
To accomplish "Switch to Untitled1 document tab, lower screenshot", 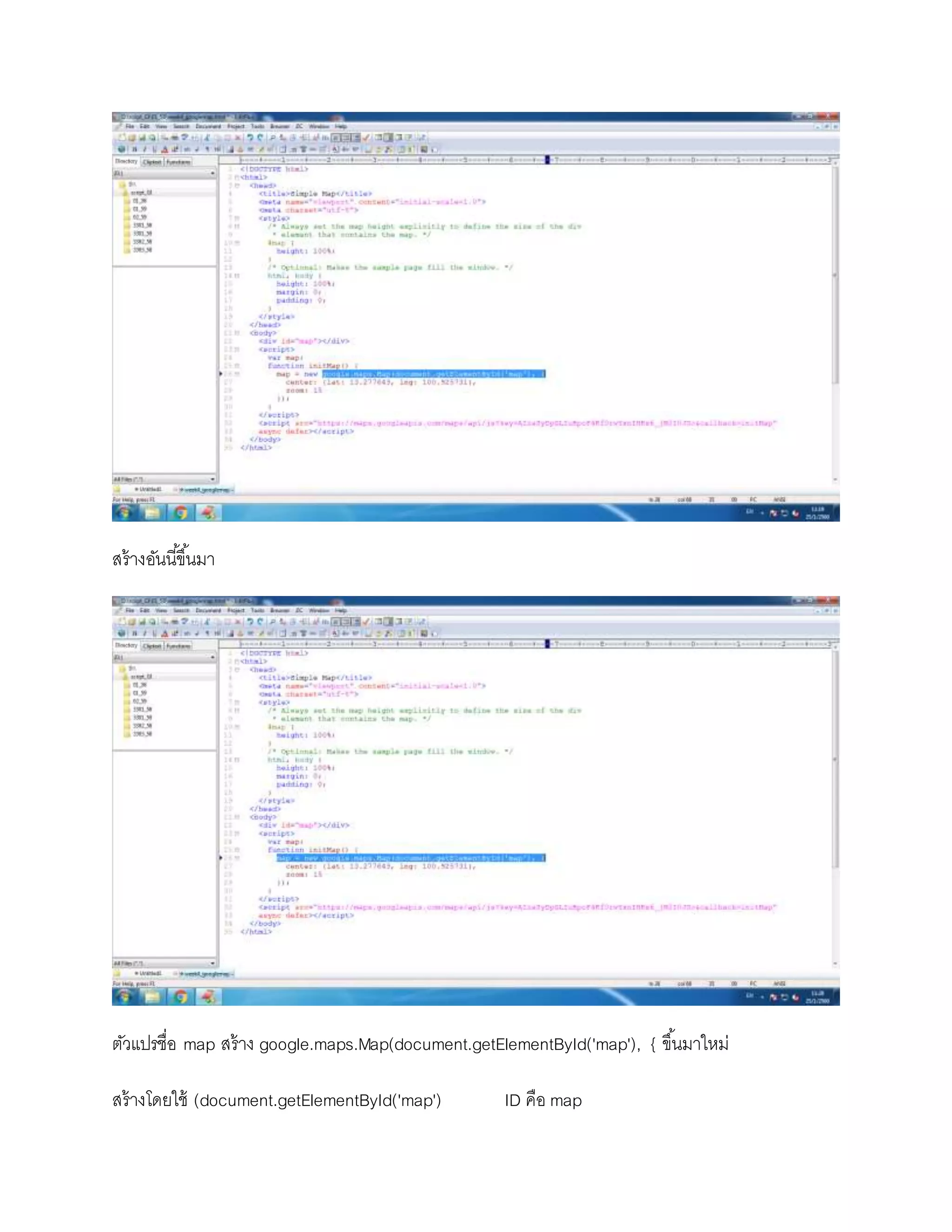I will pyautogui.click(x=148, y=974).
